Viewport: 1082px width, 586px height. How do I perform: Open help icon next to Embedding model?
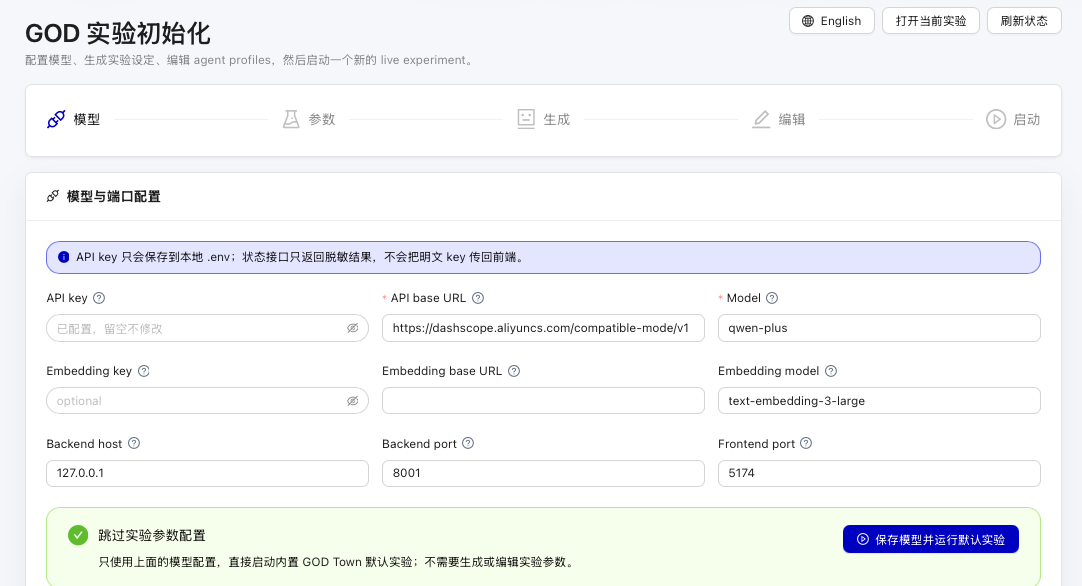[x=831, y=371]
